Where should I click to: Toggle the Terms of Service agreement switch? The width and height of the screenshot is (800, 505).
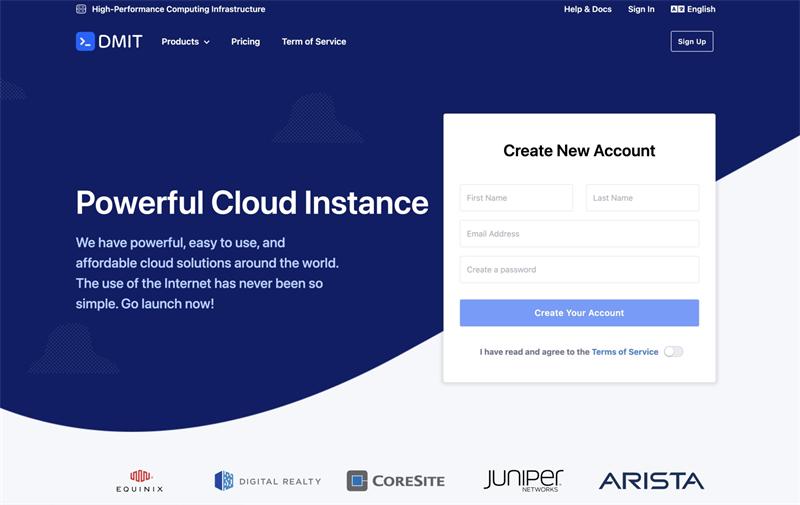pyautogui.click(x=673, y=352)
